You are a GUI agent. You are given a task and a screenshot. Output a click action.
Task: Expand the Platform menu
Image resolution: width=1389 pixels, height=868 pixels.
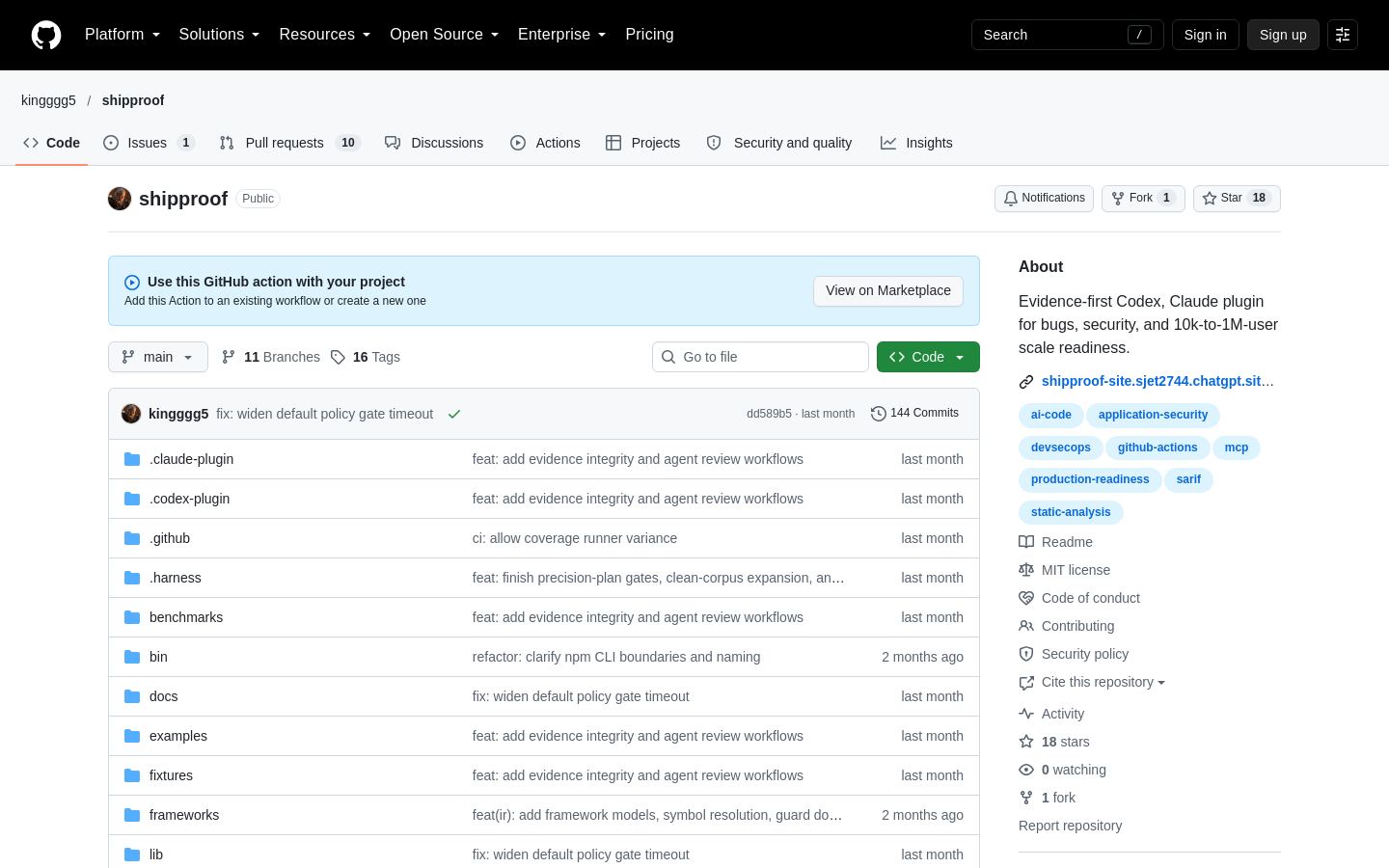[123, 35]
